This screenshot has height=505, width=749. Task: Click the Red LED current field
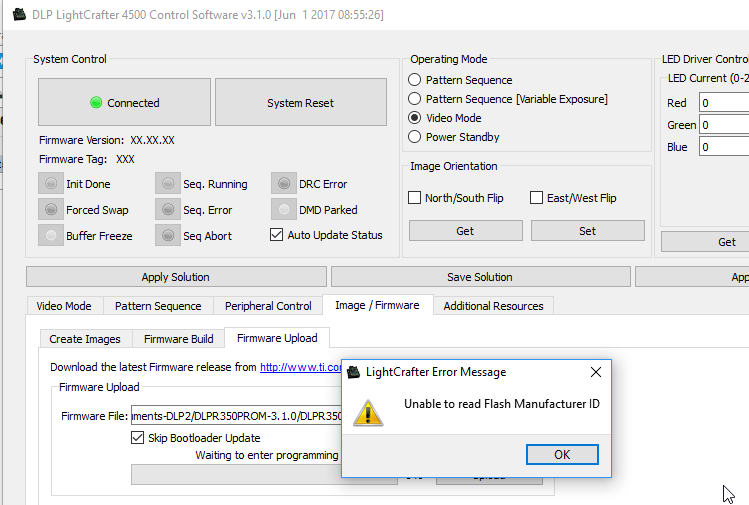click(x=724, y=103)
